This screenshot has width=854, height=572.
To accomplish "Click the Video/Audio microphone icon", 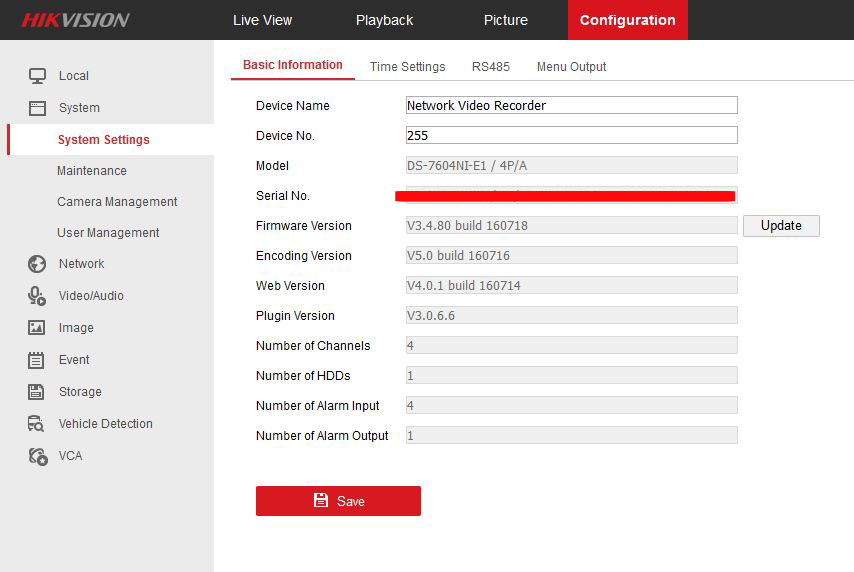I will pos(37,296).
